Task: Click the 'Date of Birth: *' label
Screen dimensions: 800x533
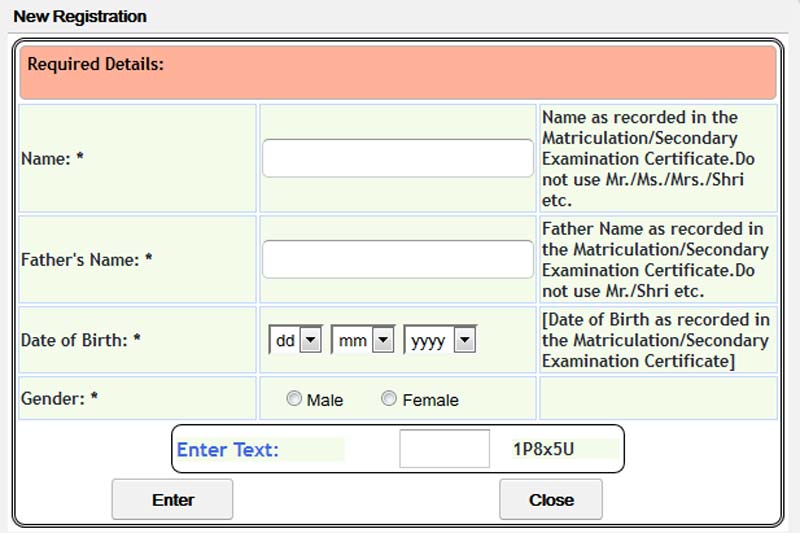Action: point(81,340)
